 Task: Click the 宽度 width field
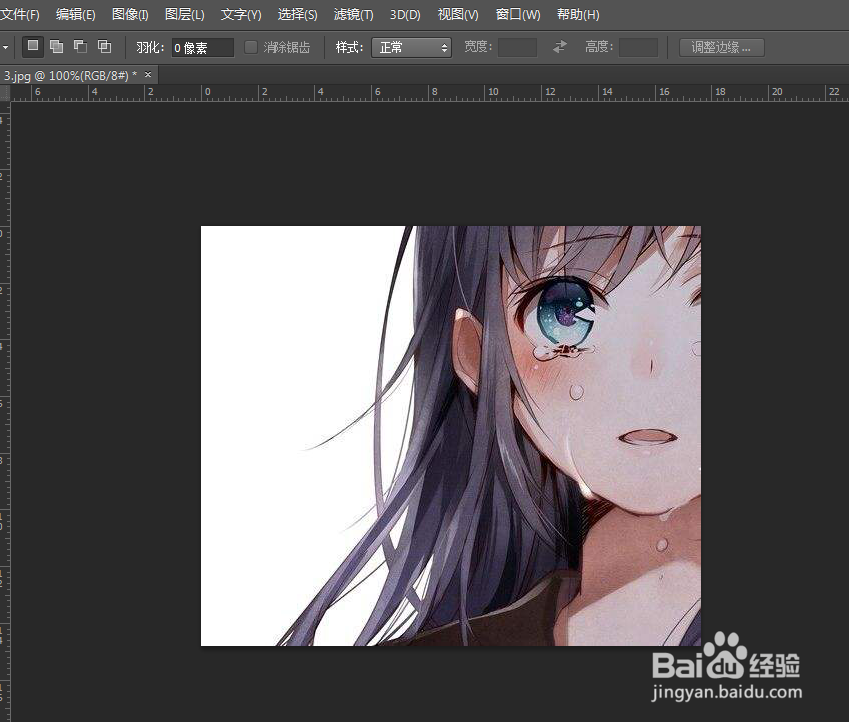point(517,48)
